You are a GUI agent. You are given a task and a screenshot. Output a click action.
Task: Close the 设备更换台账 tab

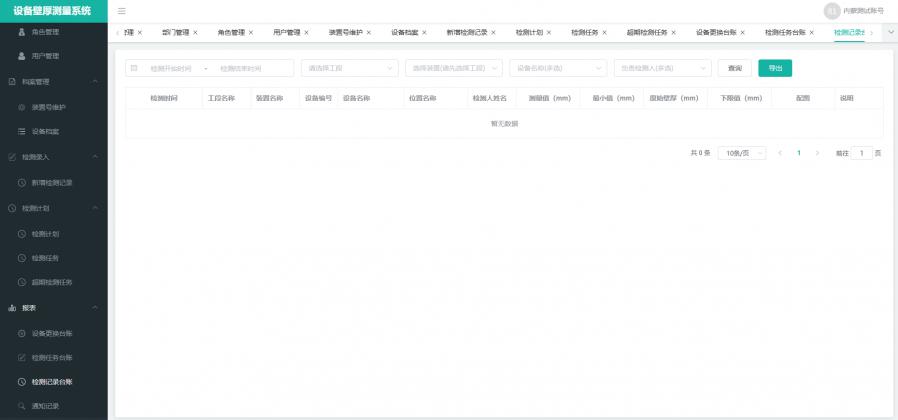point(742,33)
